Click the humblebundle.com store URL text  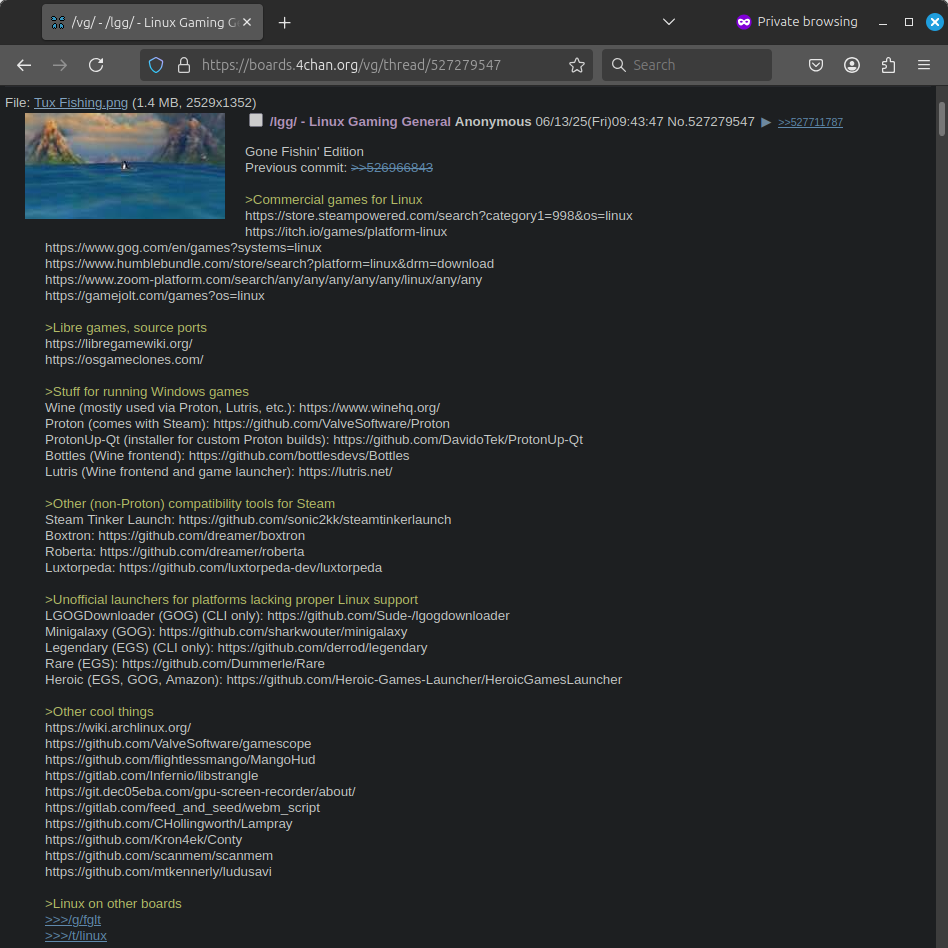tap(269, 264)
